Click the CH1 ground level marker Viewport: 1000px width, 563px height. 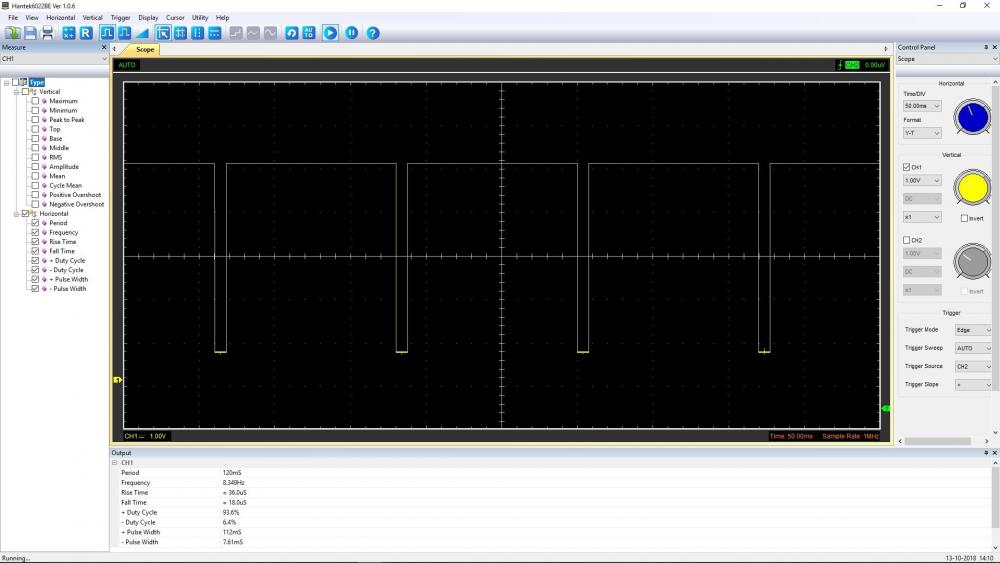coord(117,379)
